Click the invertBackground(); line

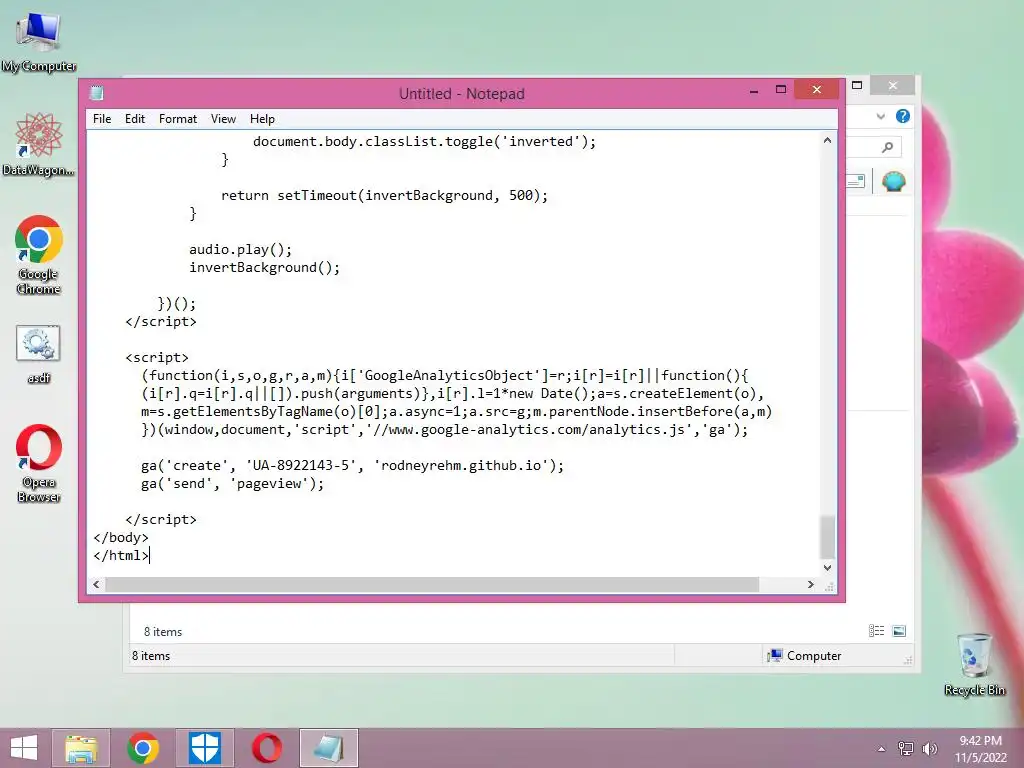pos(264,268)
